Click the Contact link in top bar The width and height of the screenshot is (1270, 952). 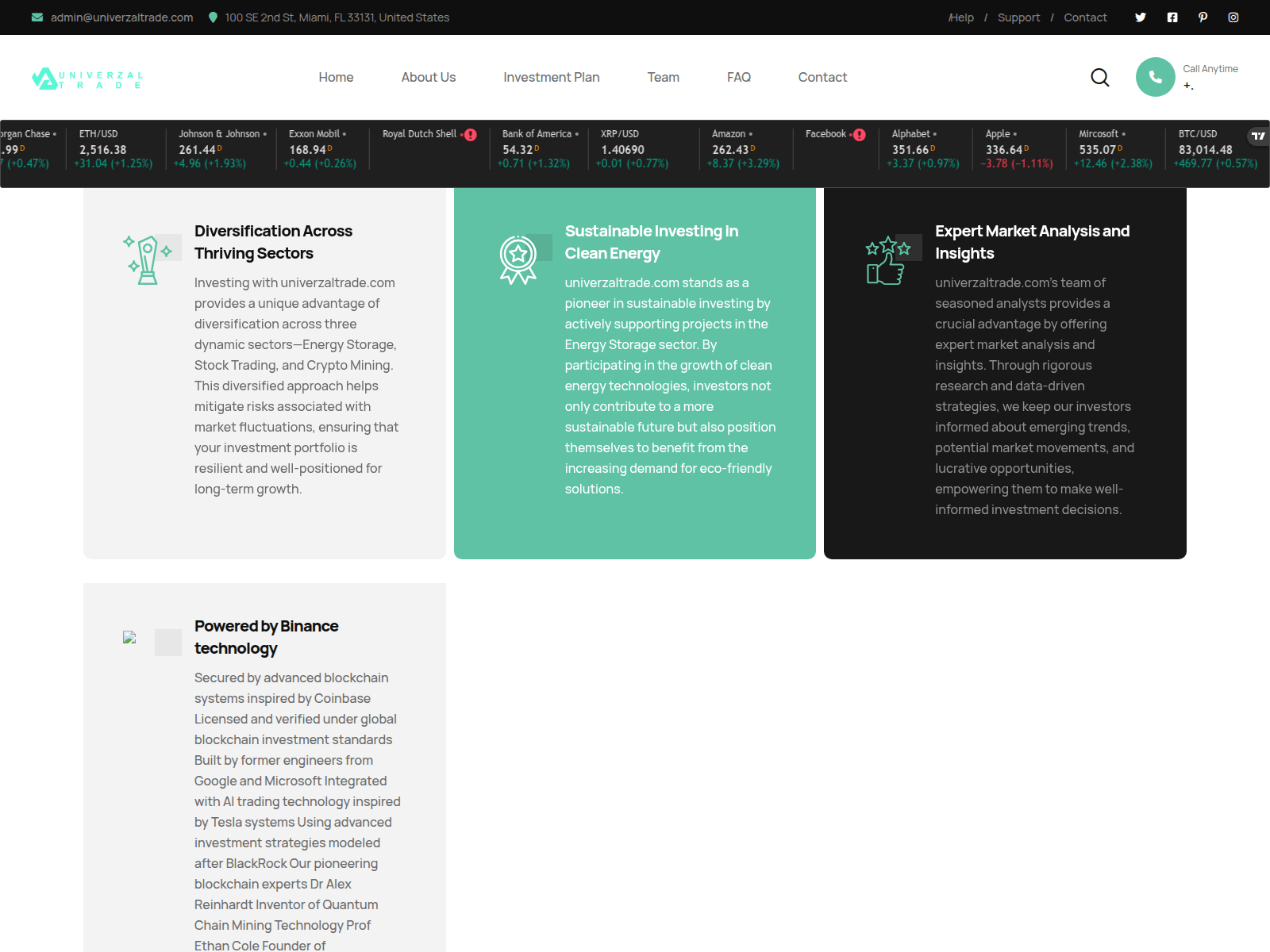click(x=1085, y=17)
